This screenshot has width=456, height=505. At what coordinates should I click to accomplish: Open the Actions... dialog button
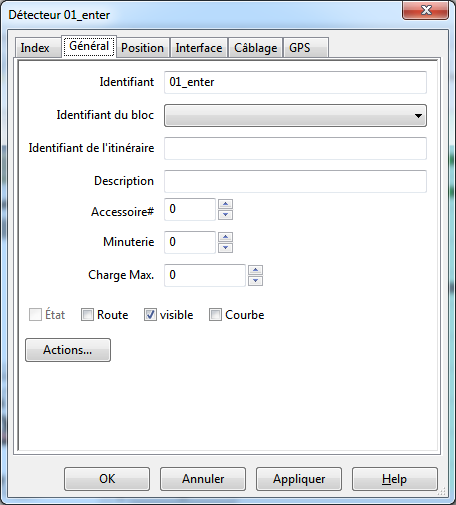[68, 350]
